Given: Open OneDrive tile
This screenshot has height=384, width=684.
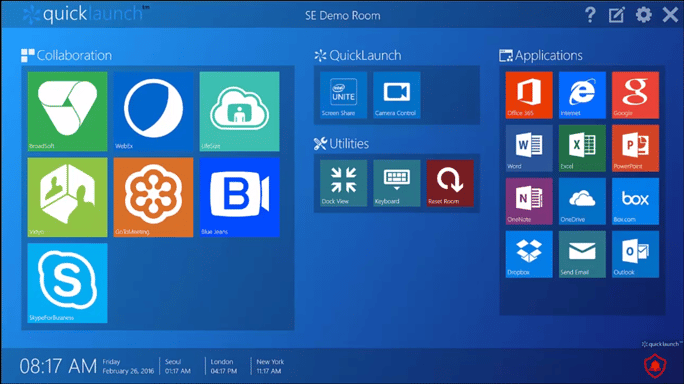Looking at the screenshot, I should coord(582,201).
